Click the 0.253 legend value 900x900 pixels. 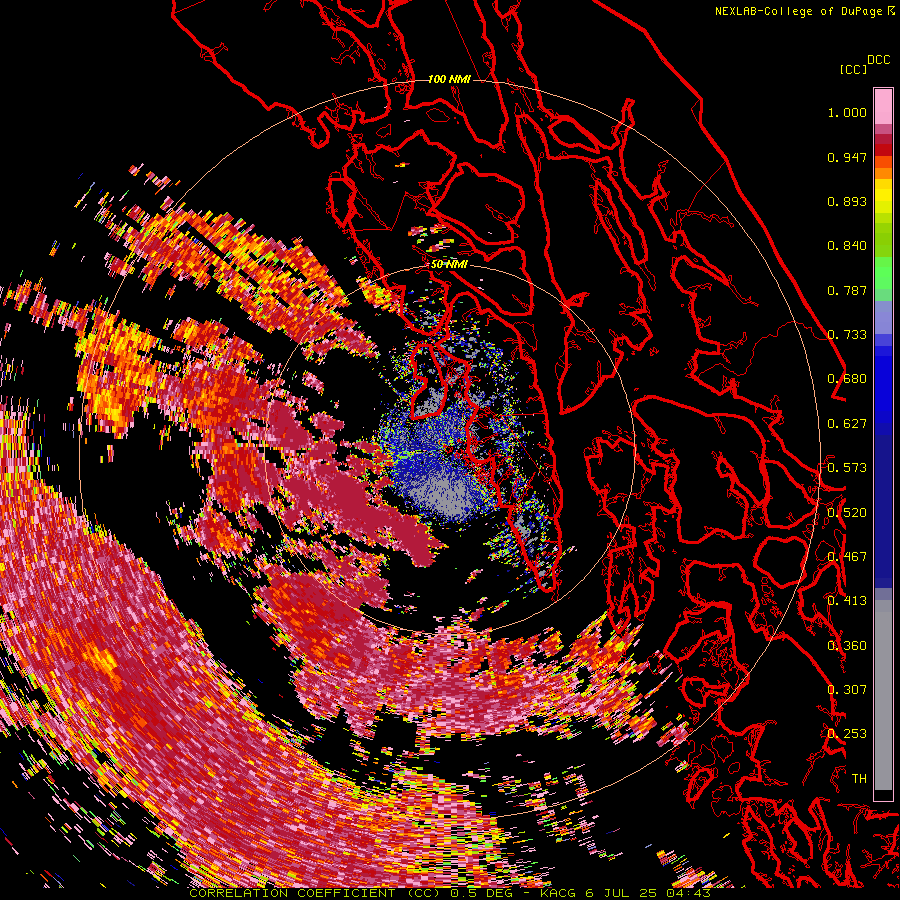point(847,734)
